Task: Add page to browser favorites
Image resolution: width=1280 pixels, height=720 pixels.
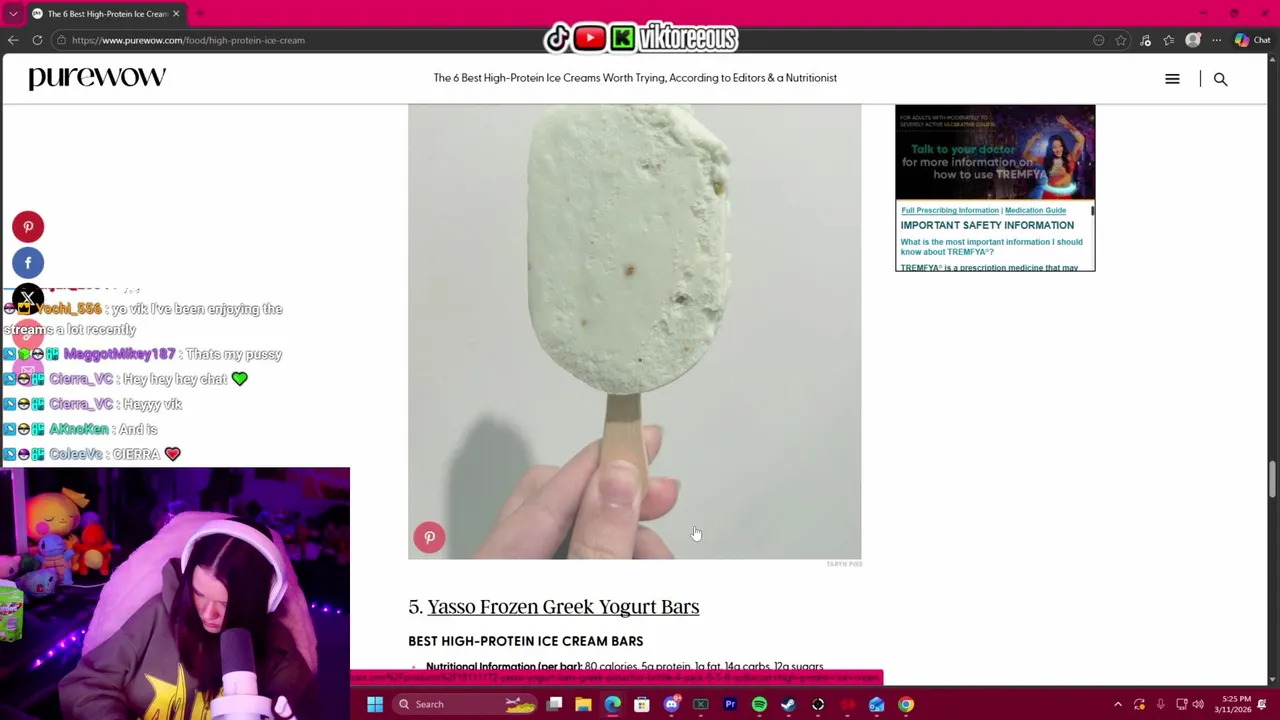Action: [x=1121, y=40]
